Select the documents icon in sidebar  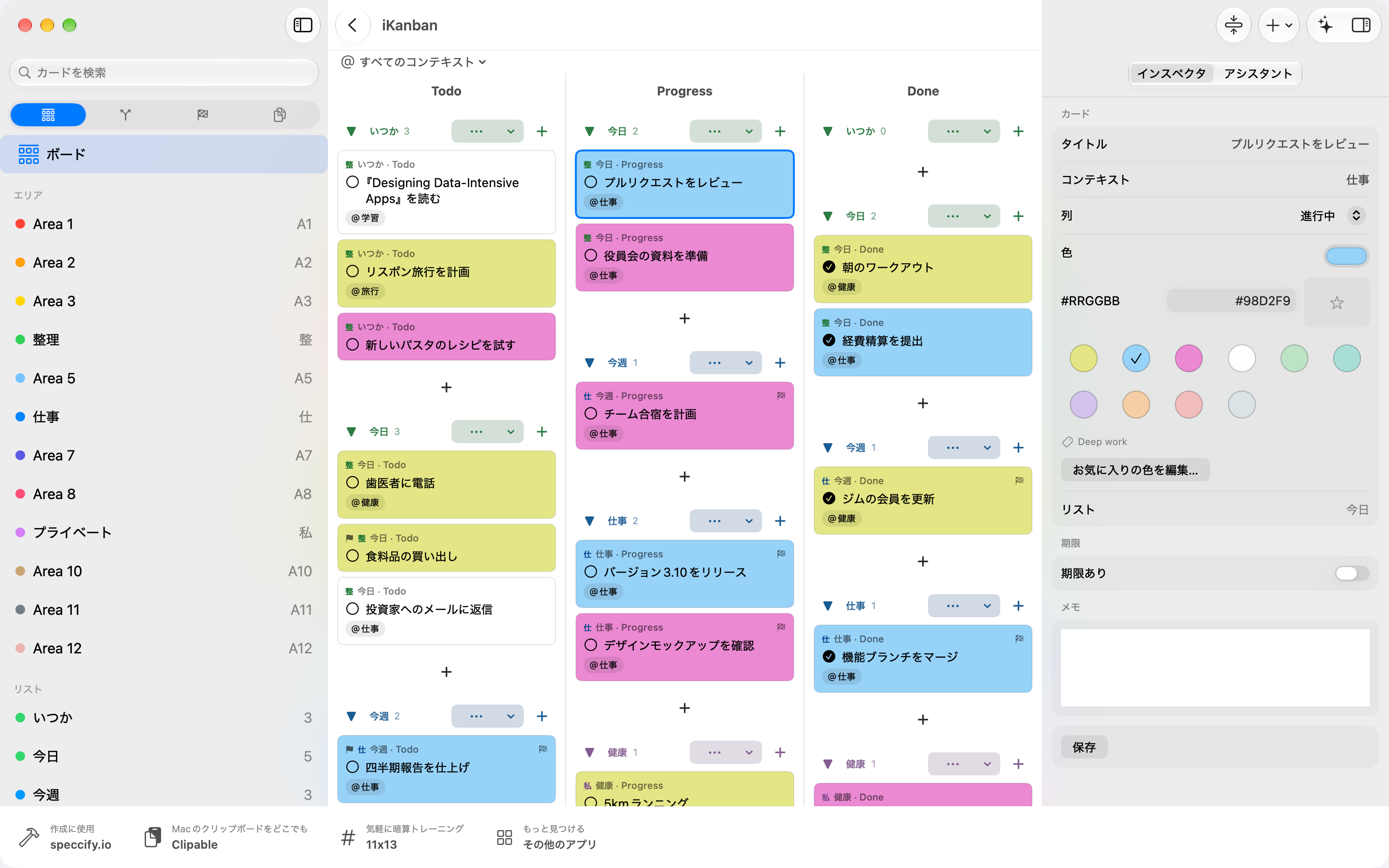click(x=280, y=115)
